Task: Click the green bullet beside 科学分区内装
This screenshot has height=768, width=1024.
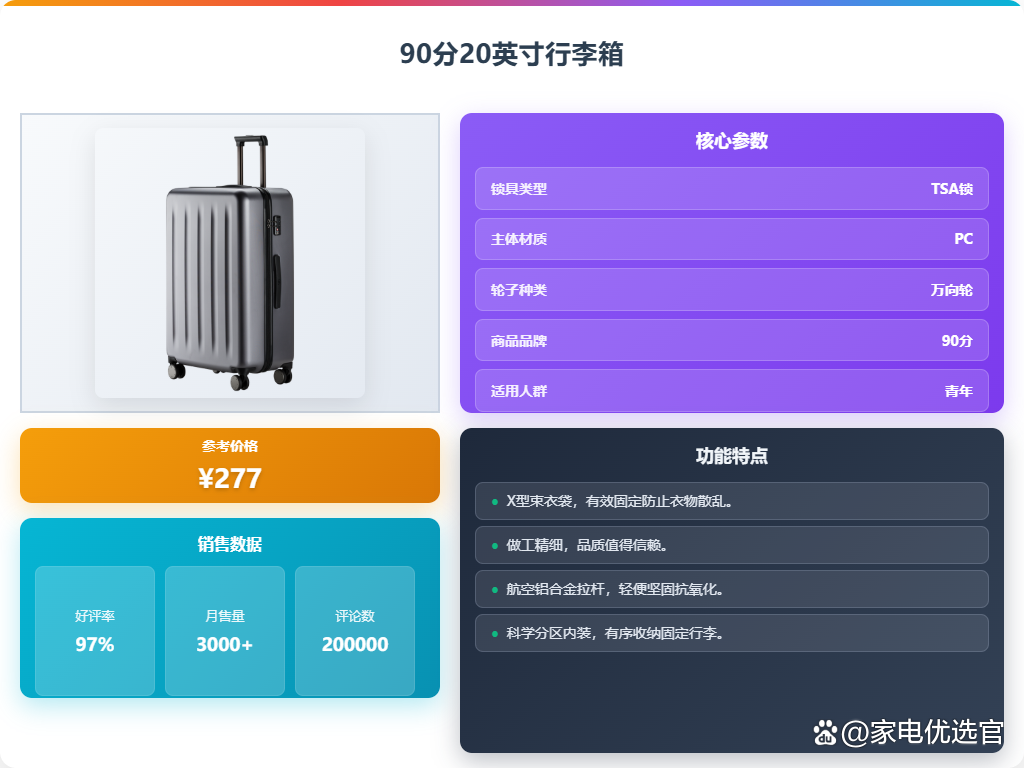Action: click(494, 633)
